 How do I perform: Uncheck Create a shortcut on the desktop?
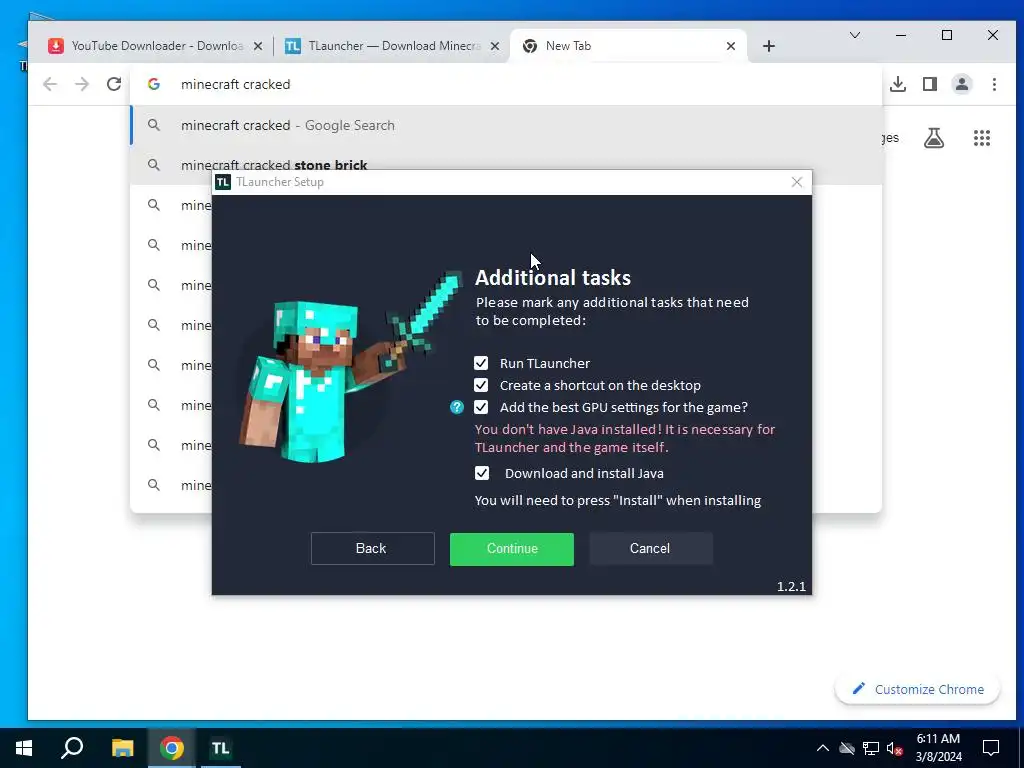coord(481,385)
